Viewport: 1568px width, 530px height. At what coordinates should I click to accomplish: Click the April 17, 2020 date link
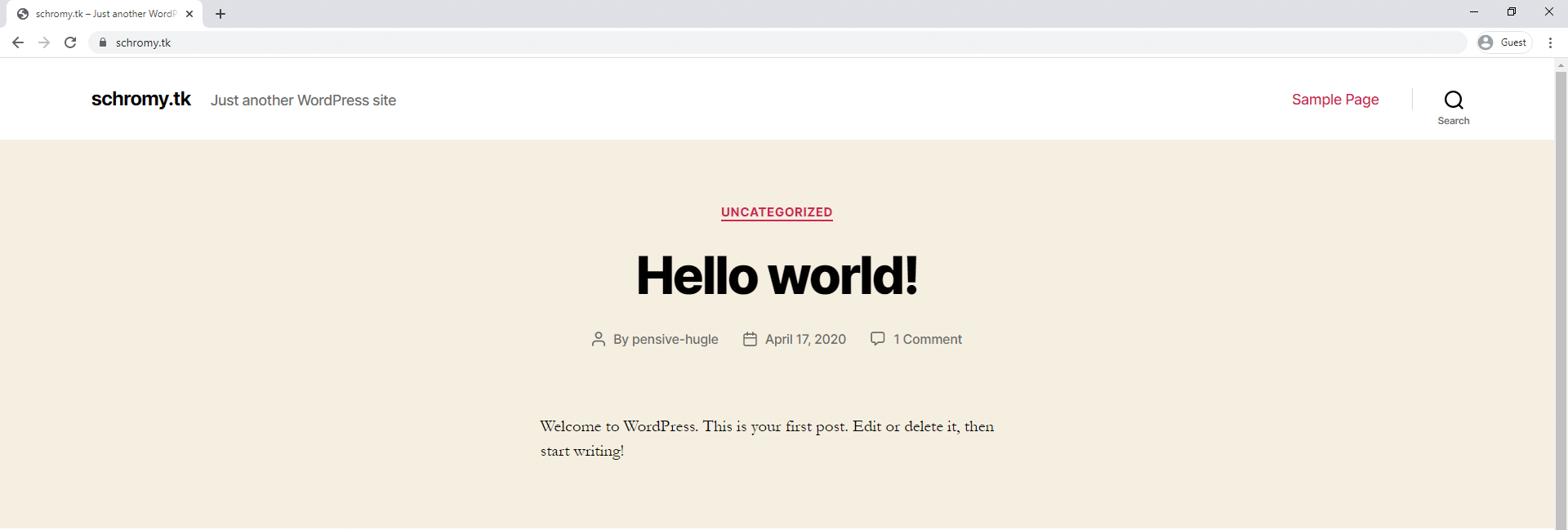[x=804, y=339]
